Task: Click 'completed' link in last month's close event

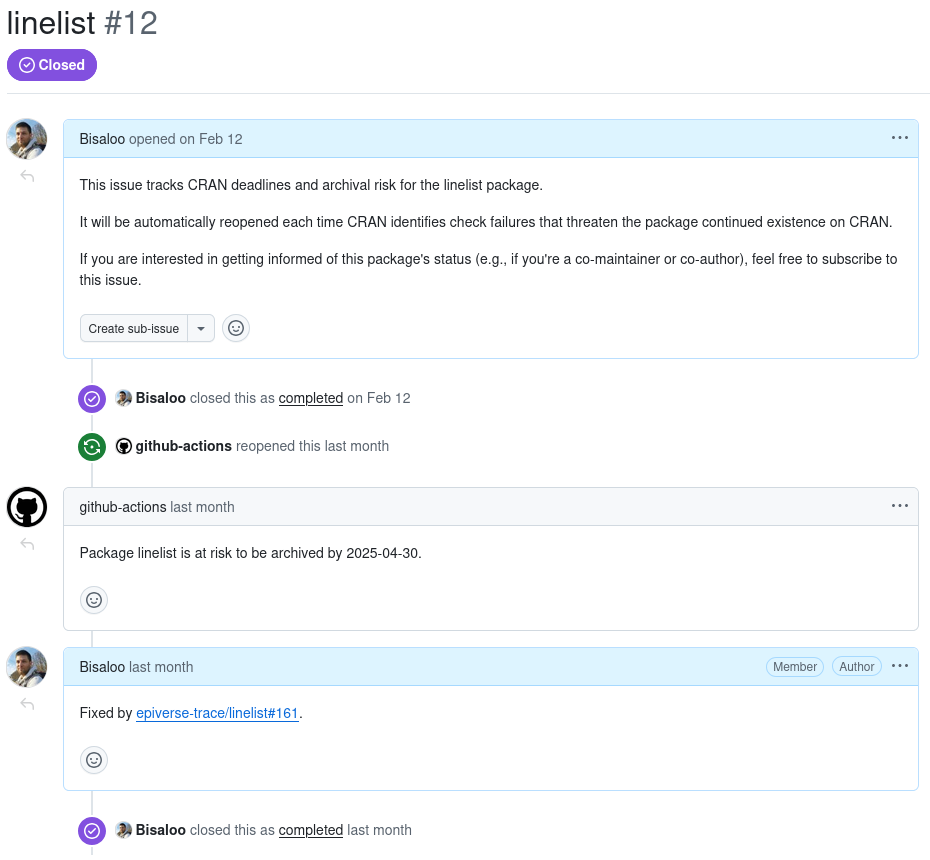Action: [x=311, y=830]
